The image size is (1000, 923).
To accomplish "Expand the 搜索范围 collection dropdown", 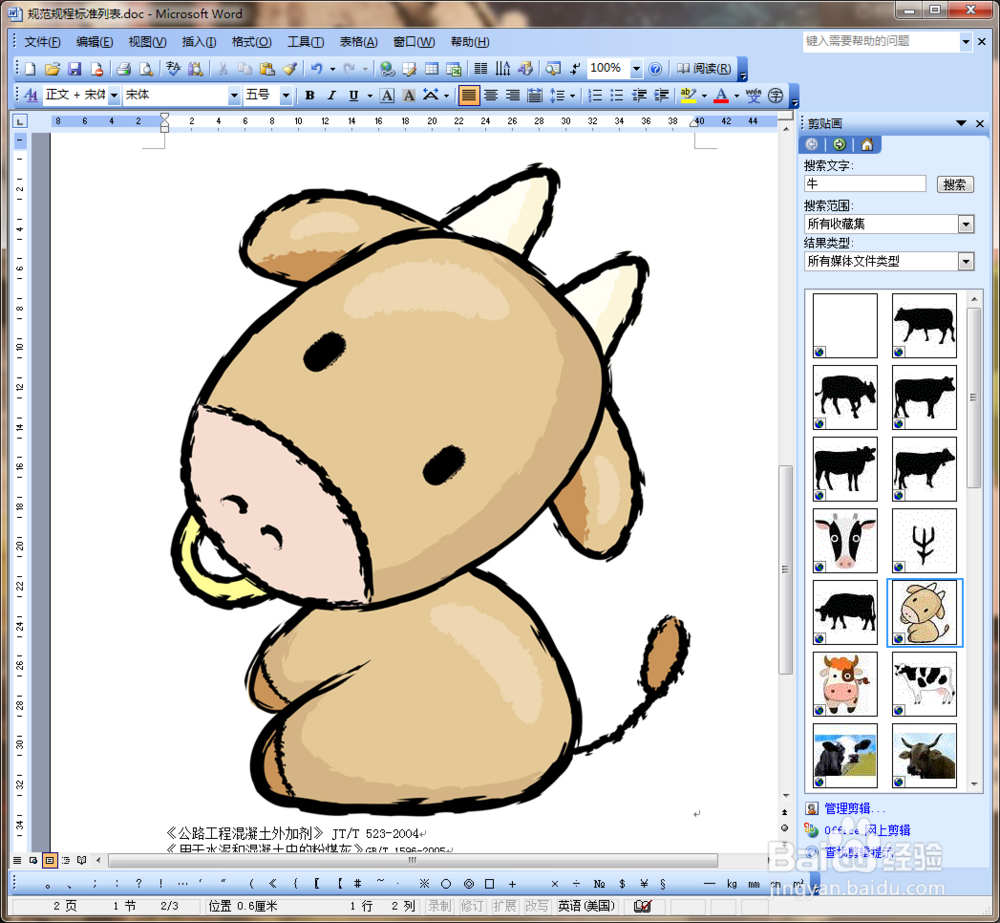I will point(966,224).
